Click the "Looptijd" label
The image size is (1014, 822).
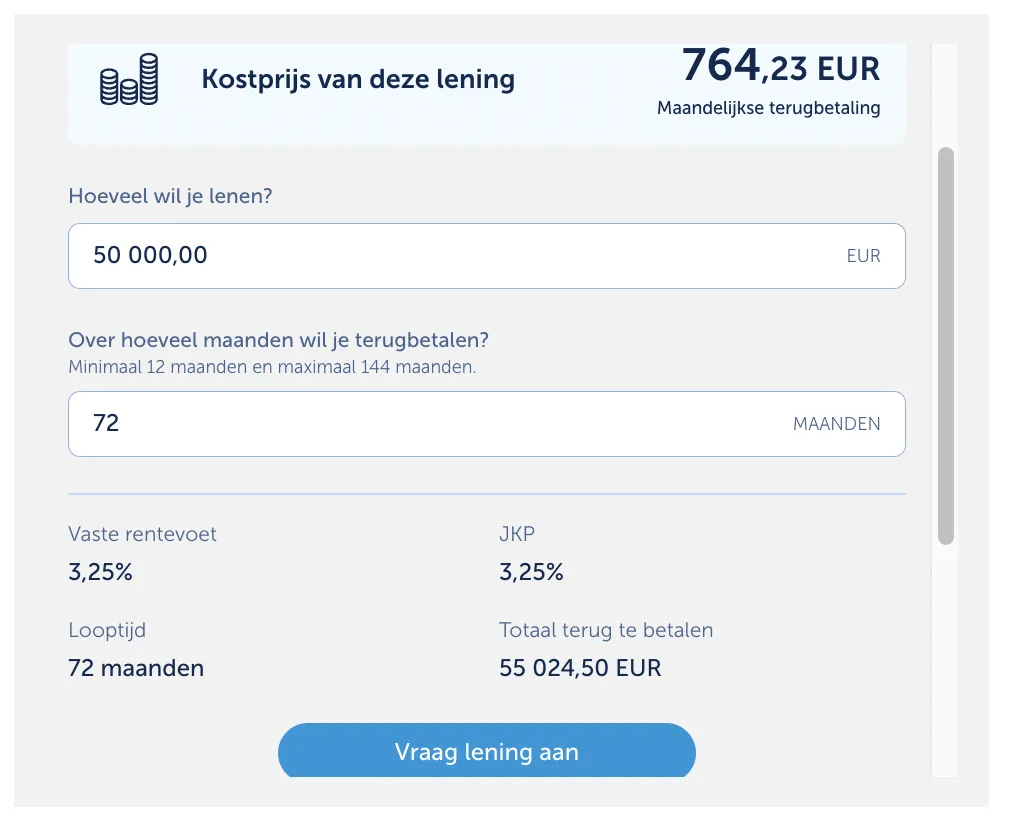pyautogui.click(x=107, y=630)
